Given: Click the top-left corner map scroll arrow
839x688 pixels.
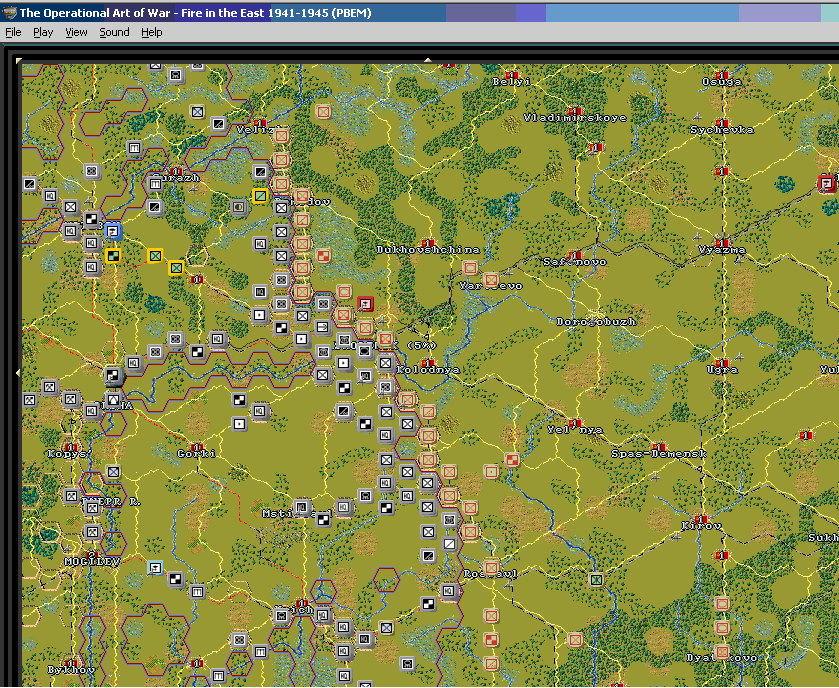Looking at the screenshot, I should pos(19,60).
